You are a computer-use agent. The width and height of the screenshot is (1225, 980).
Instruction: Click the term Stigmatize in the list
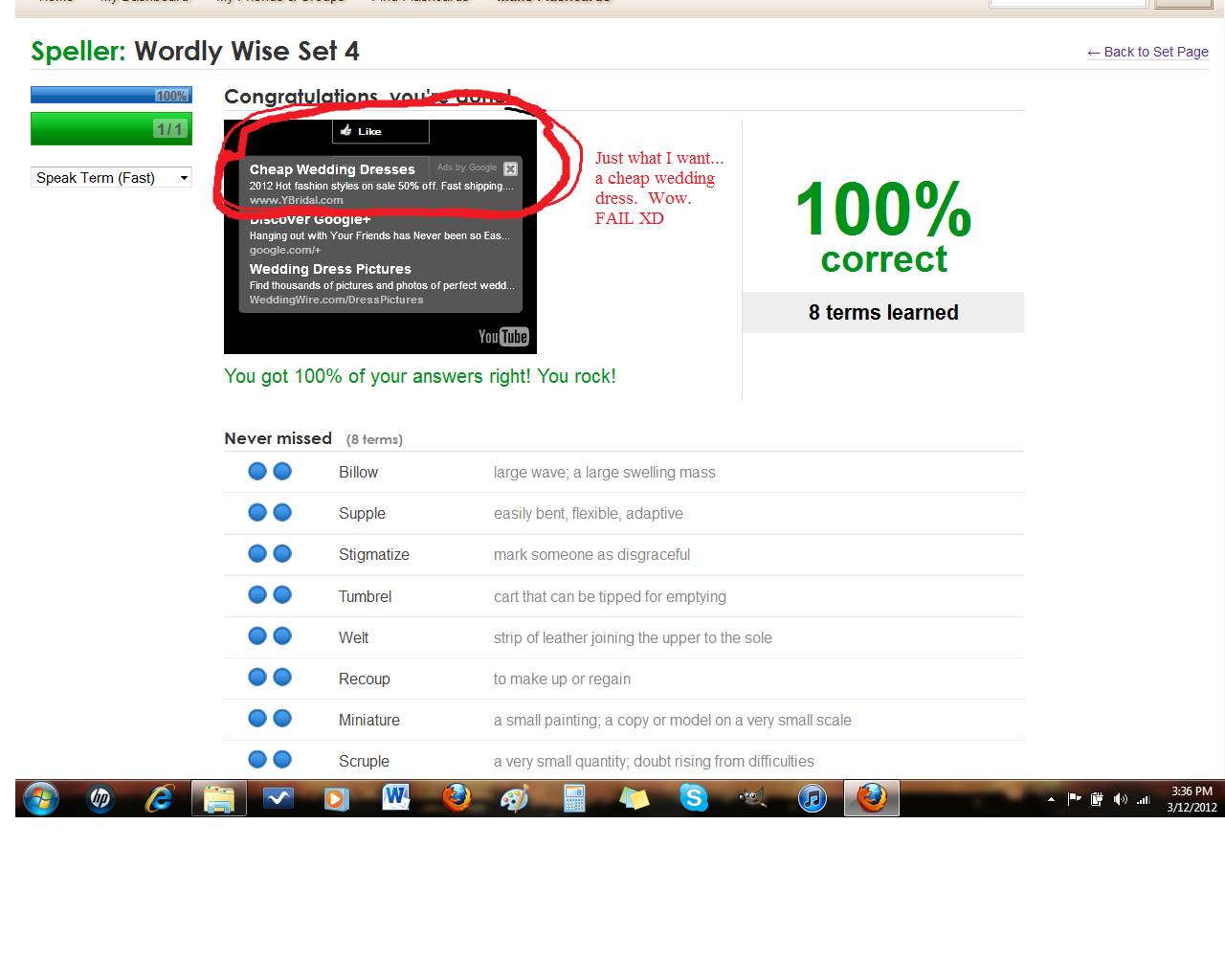tap(373, 555)
